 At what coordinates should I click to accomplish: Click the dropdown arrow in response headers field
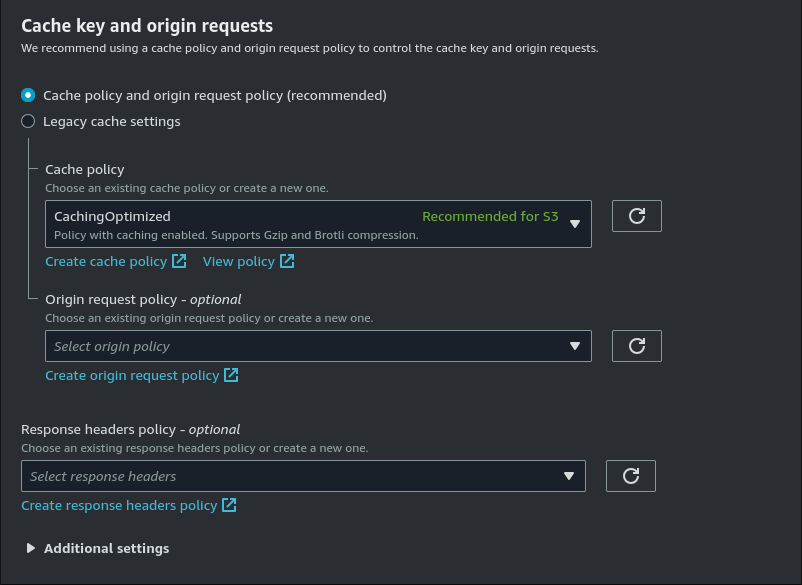tap(569, 476)
